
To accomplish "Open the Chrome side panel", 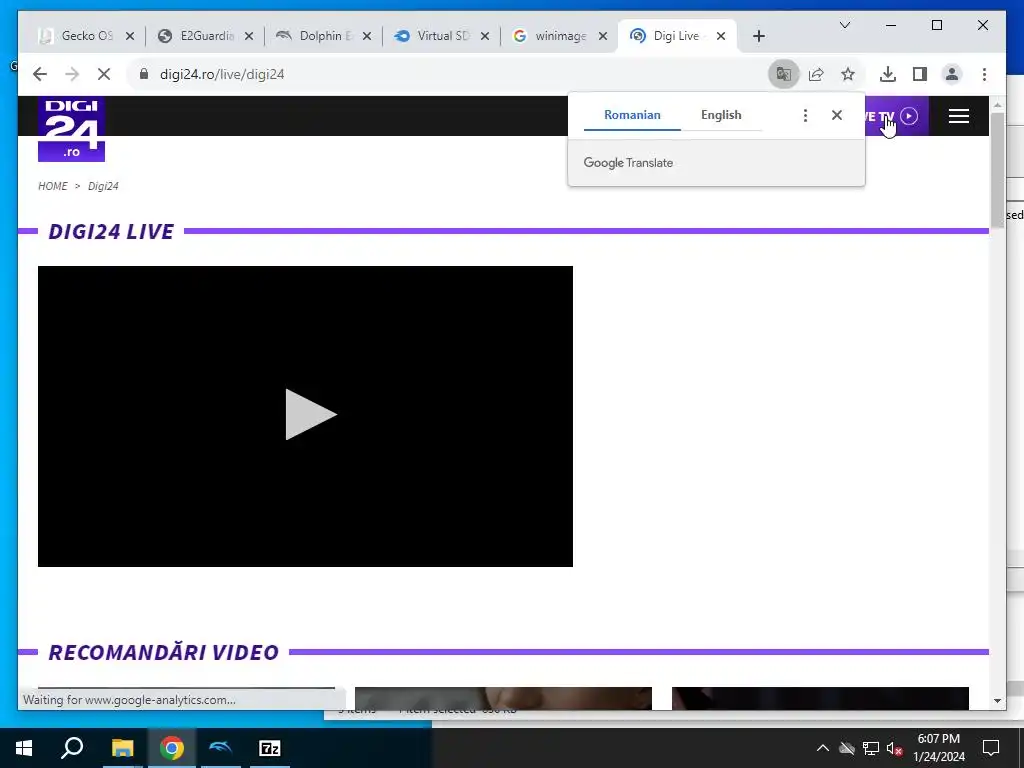I will [x=920, y=74].
